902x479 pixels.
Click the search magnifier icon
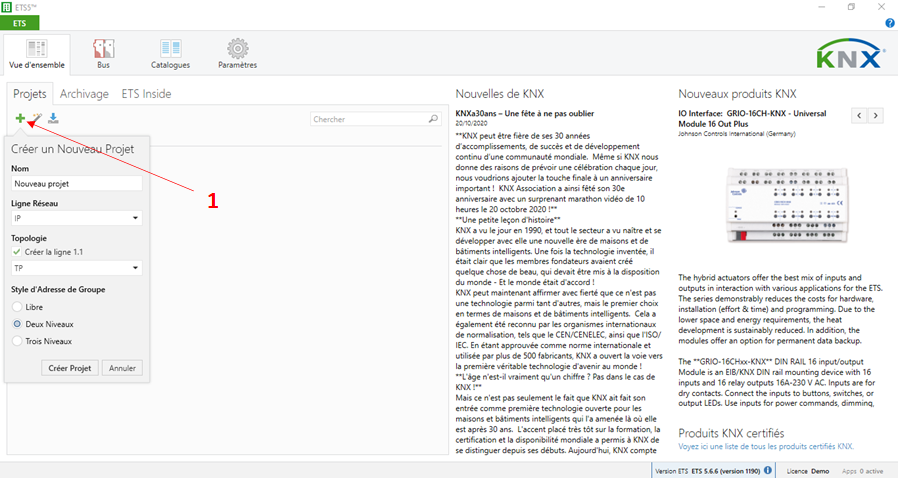(x=433, y=119)
